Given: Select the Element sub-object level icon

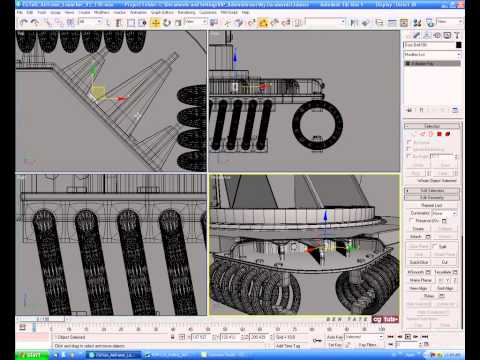Looking at the screenshot, I should click(448, 134).
